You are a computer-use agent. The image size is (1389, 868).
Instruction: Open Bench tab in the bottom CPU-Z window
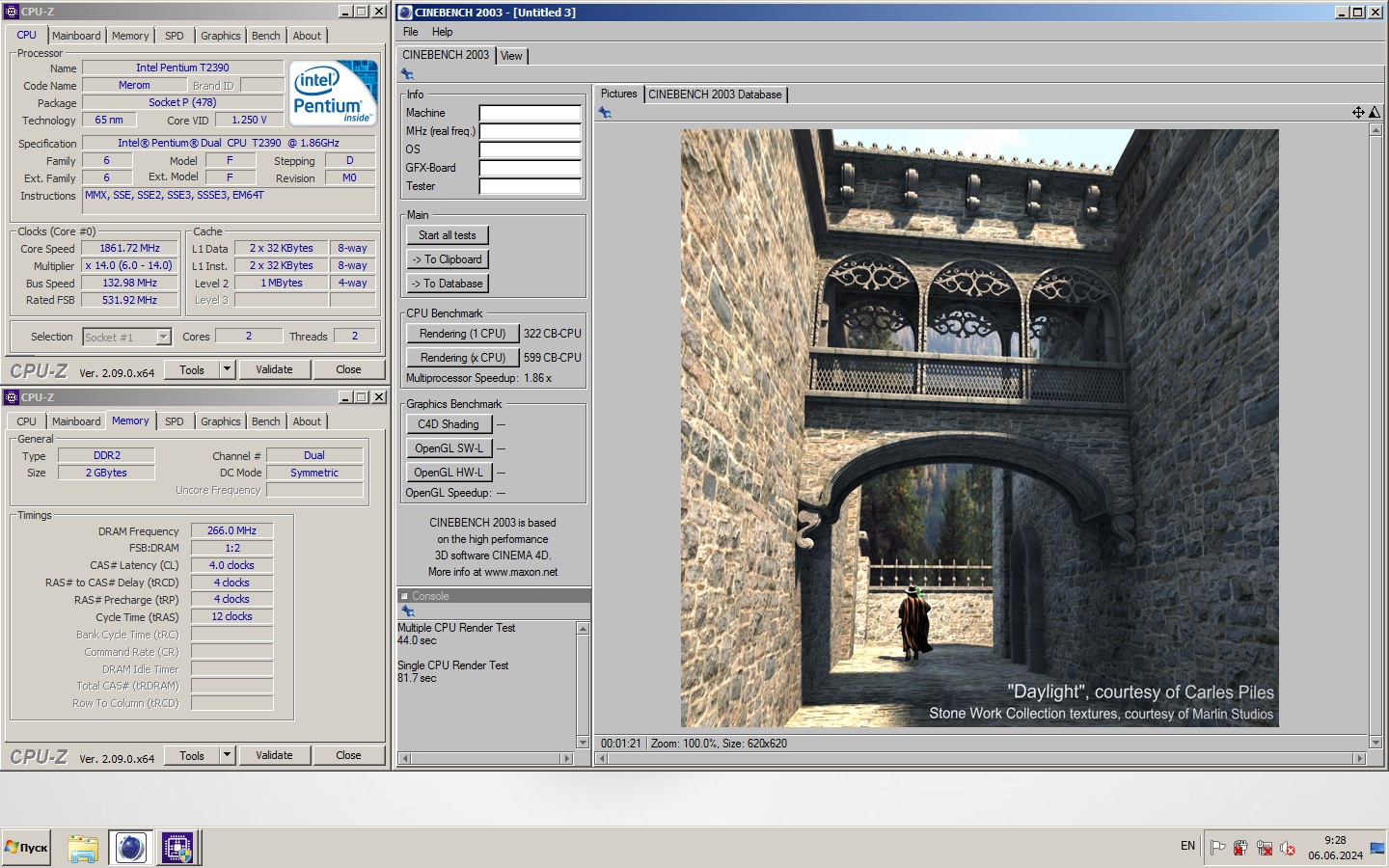266,421
